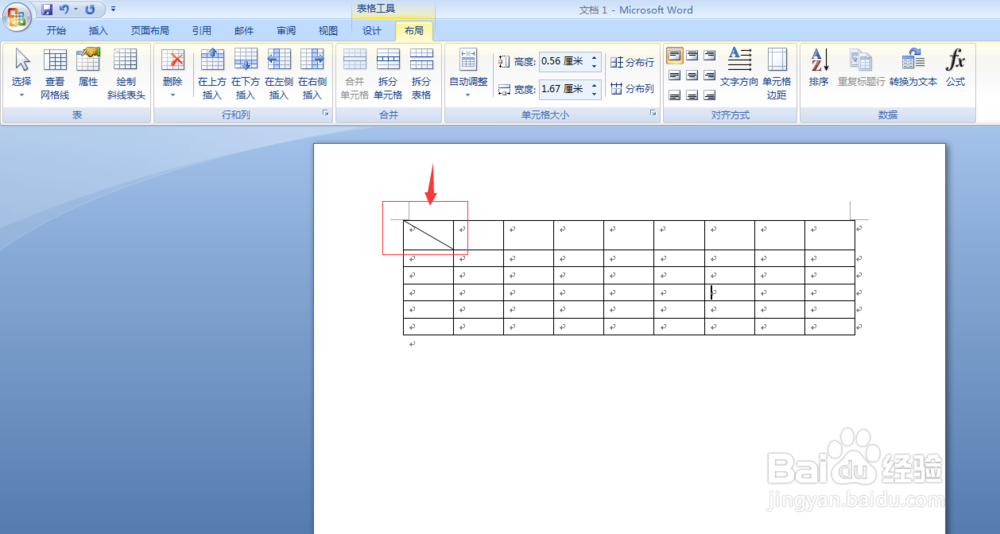Screen dimensions: 1000x534
Task: Insert row with 在上方插入
Action: coord(212,74)
